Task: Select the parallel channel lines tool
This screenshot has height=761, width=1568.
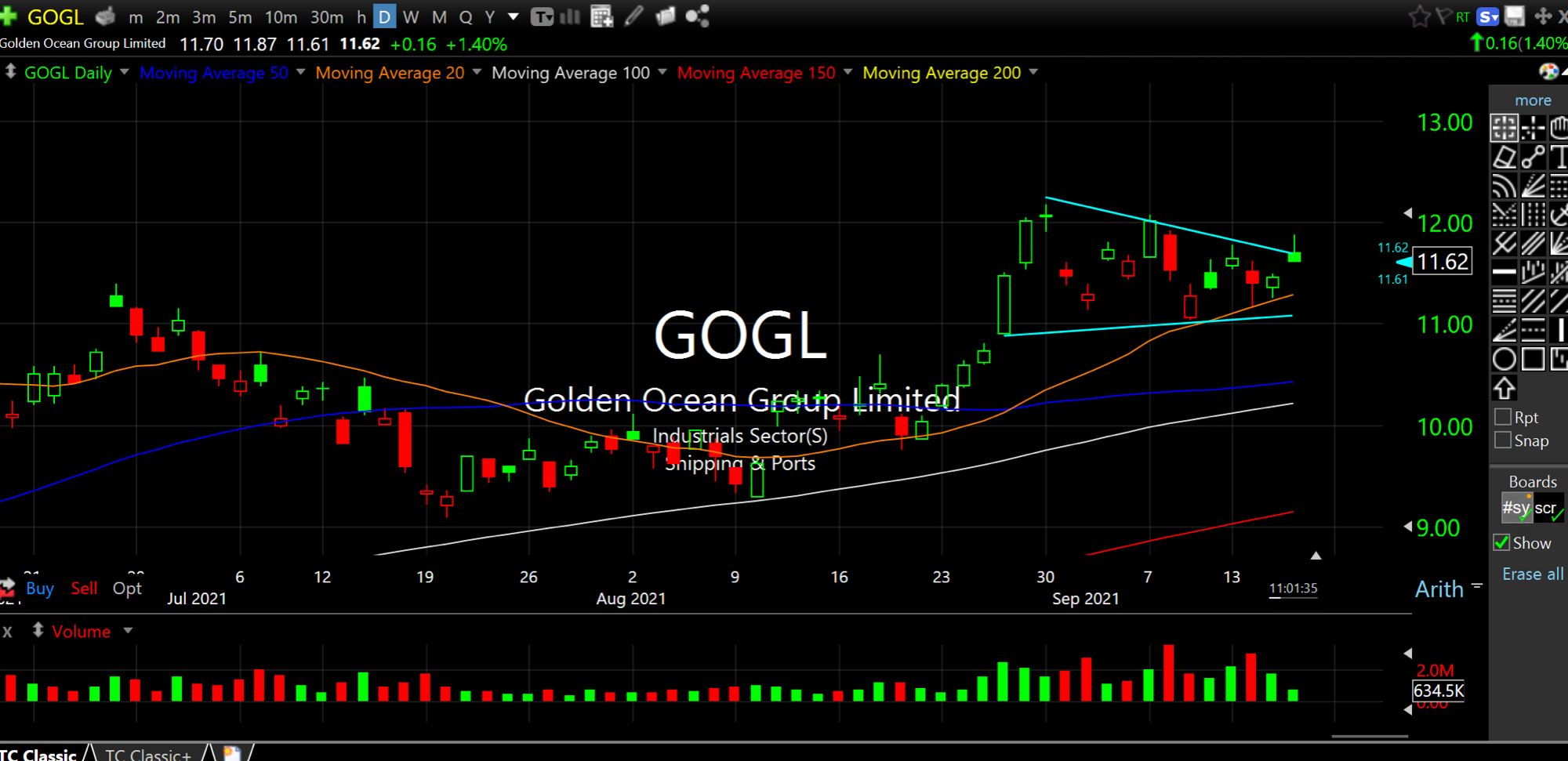Action: tap(1533, 244)
